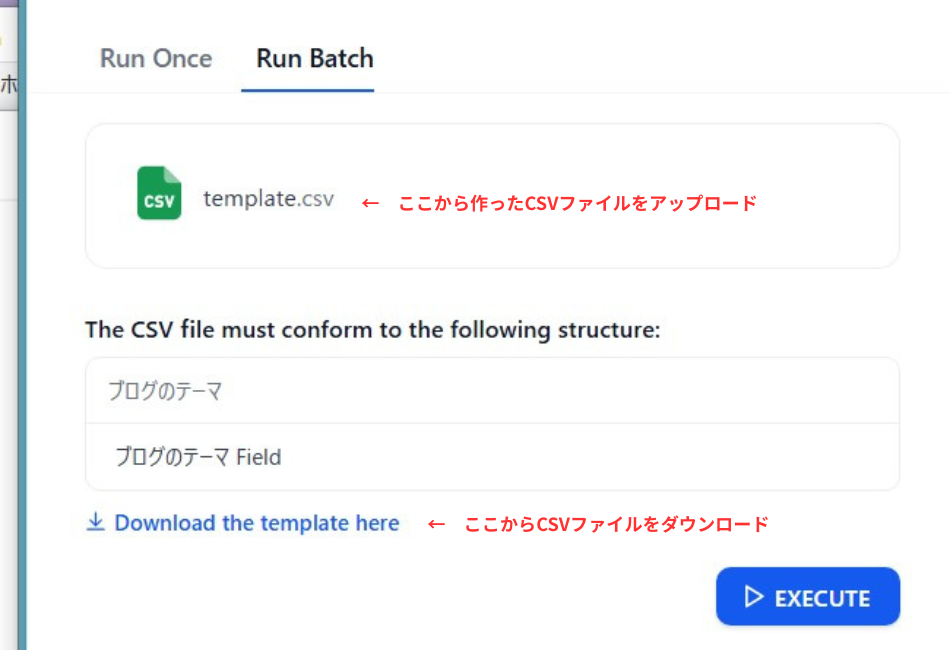Open the CSV upload area card
The image size is (950, 650).
(x=493, y=194)
